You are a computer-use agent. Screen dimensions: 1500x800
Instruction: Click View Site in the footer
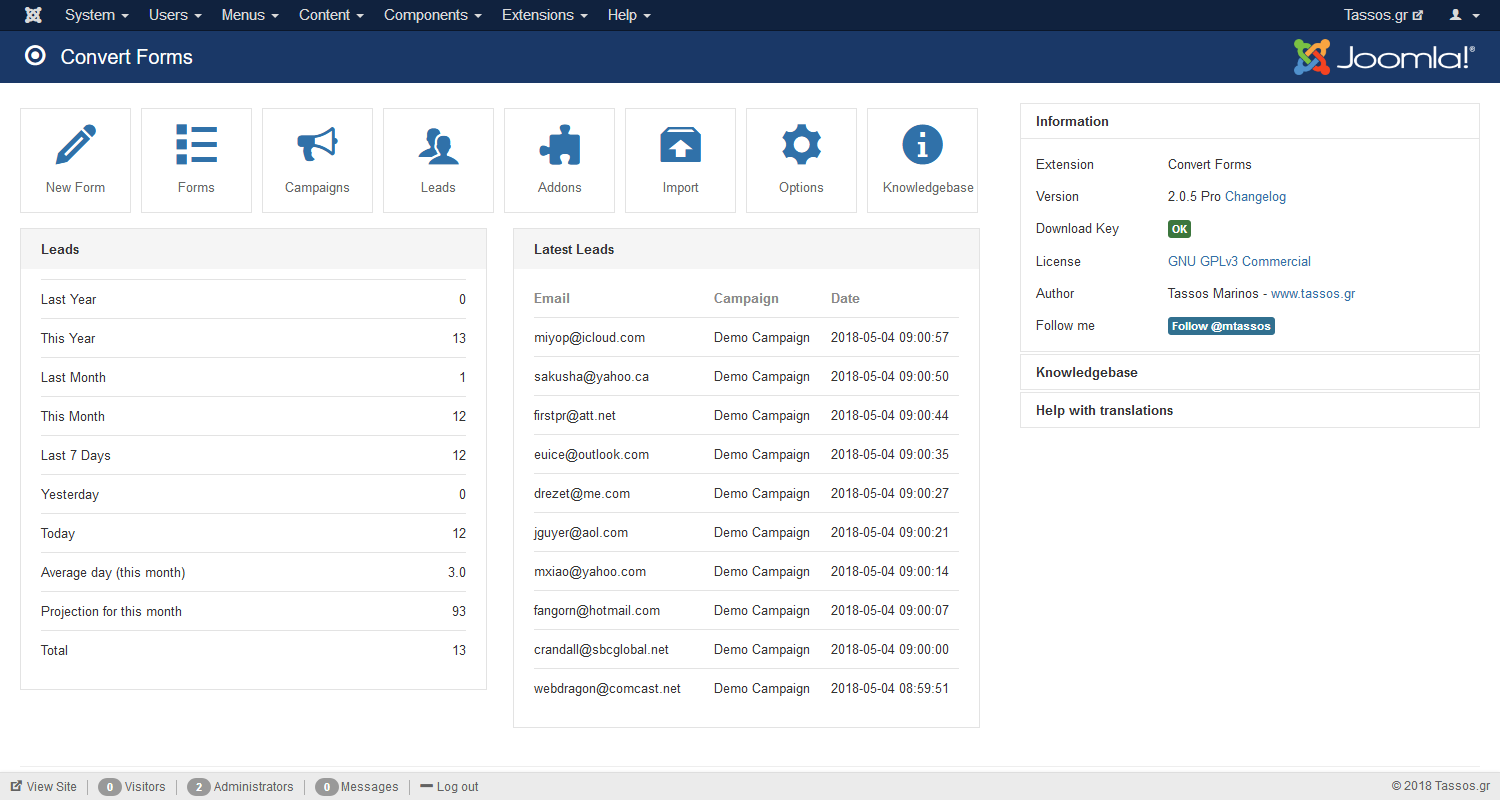point(44,787)
